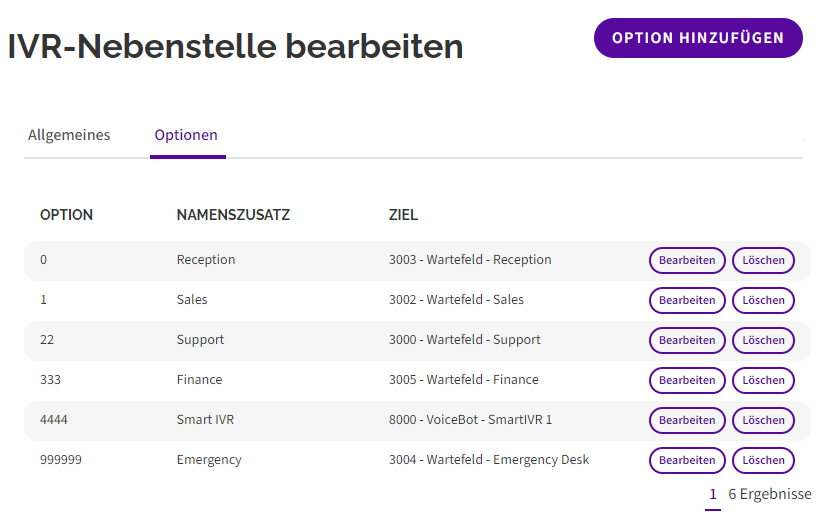The width and height of the screenshot is (820, 515).
Task: Click the Option hinzufügen button
Action: (698, 38)
